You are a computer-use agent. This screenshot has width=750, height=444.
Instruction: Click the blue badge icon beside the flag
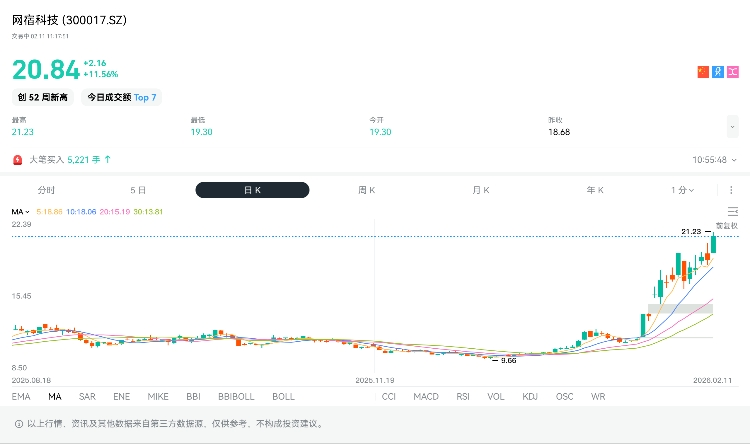(717, 72)
